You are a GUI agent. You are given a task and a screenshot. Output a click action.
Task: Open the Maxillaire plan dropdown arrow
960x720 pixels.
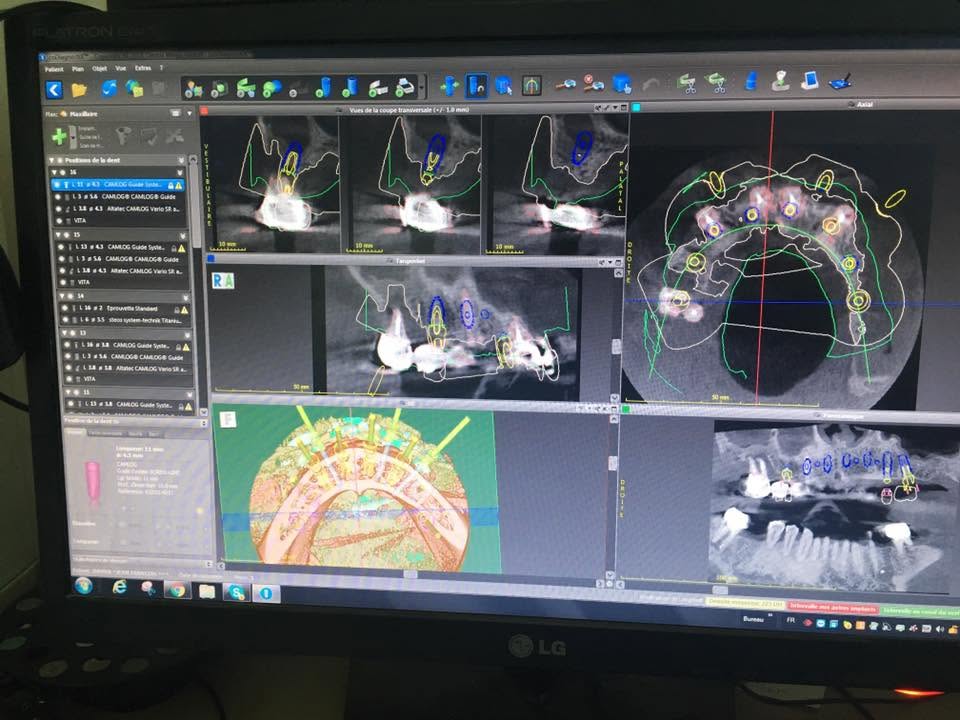point(189,113)
